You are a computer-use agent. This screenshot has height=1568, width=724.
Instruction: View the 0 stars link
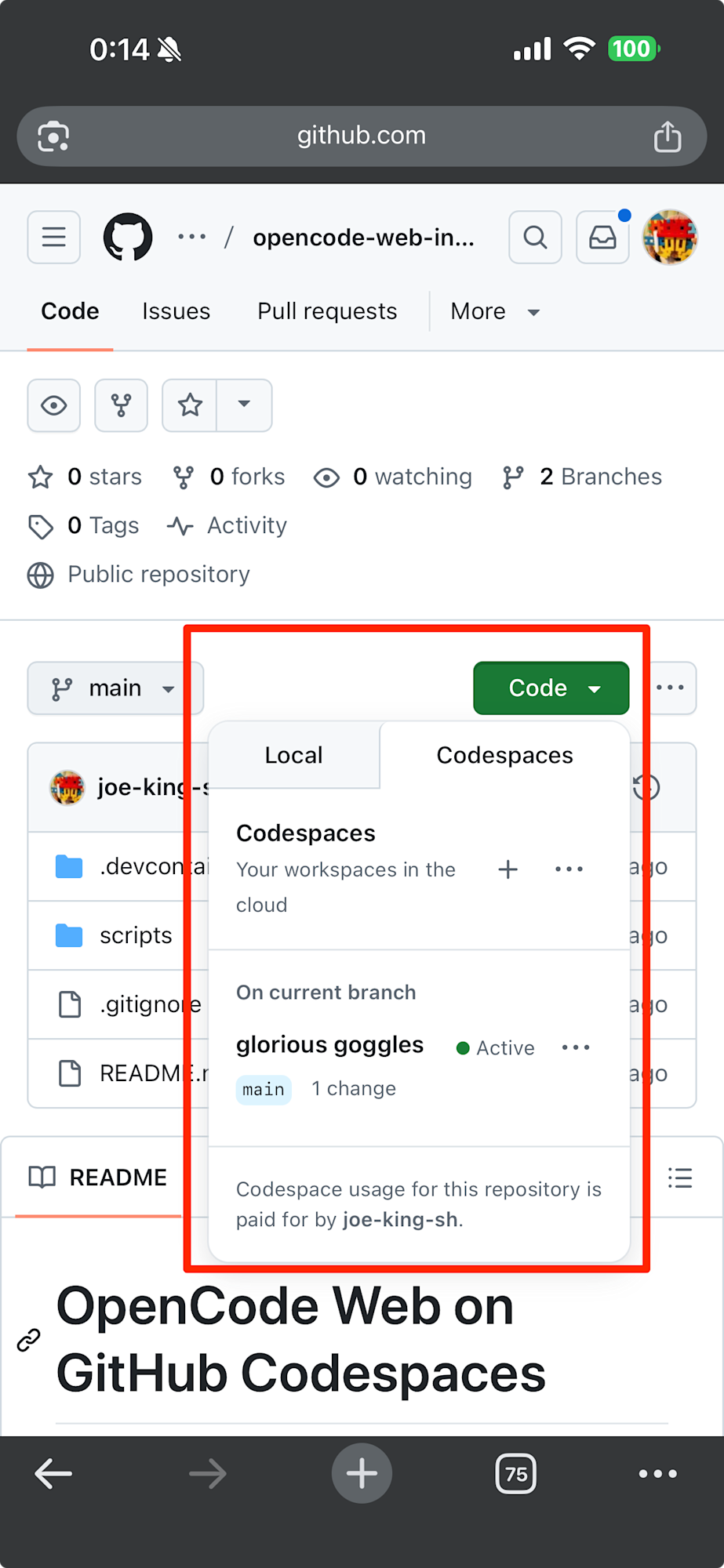point(85,477)
